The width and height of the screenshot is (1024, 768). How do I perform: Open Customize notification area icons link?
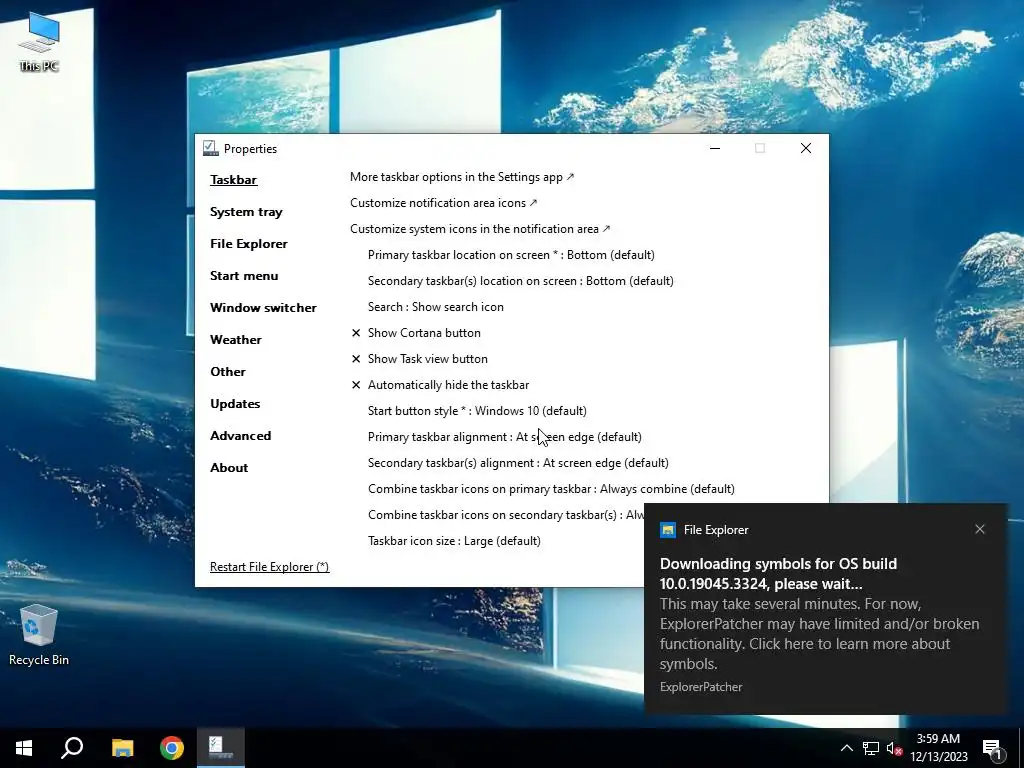click(x=443, y=203)
